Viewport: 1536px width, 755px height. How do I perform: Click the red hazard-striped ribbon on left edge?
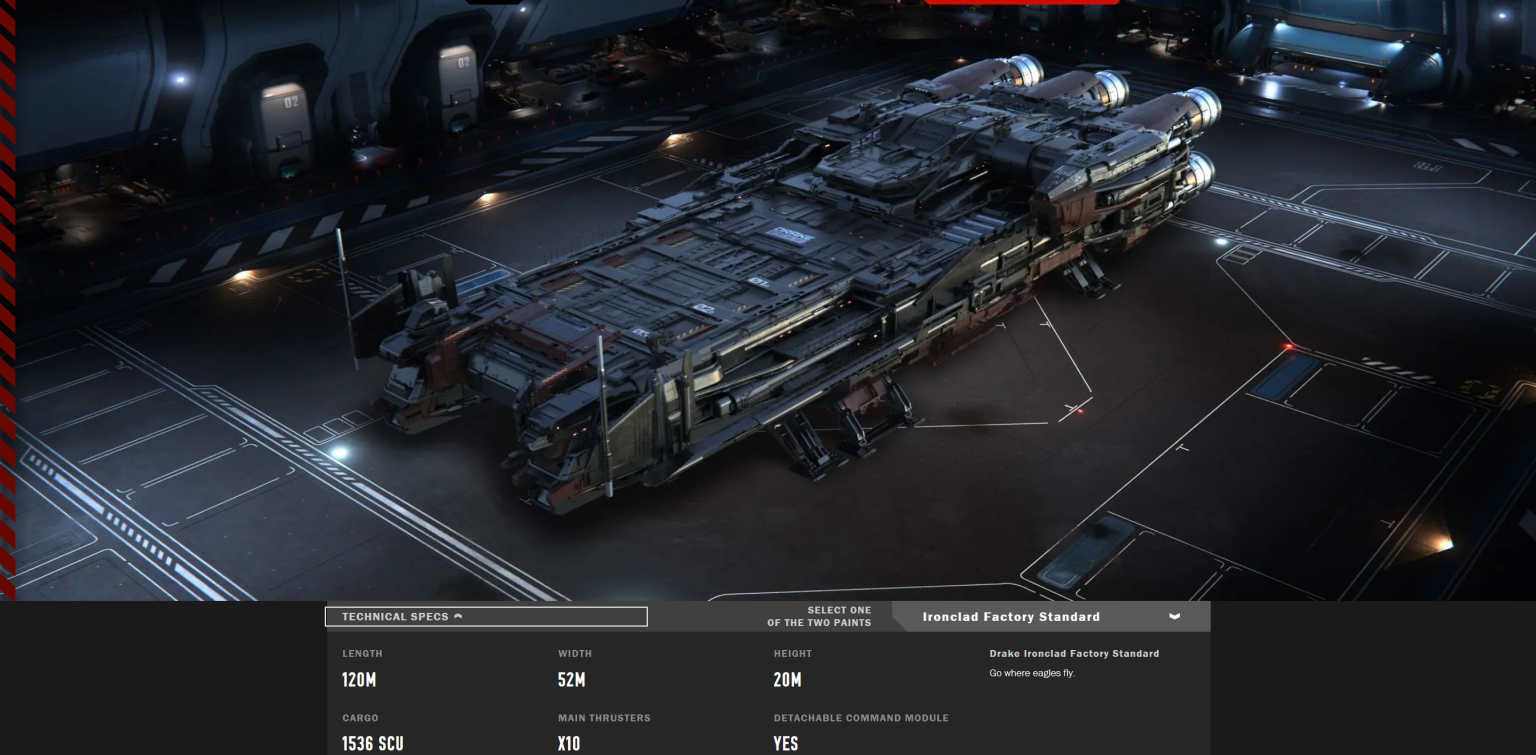(8, 300)
